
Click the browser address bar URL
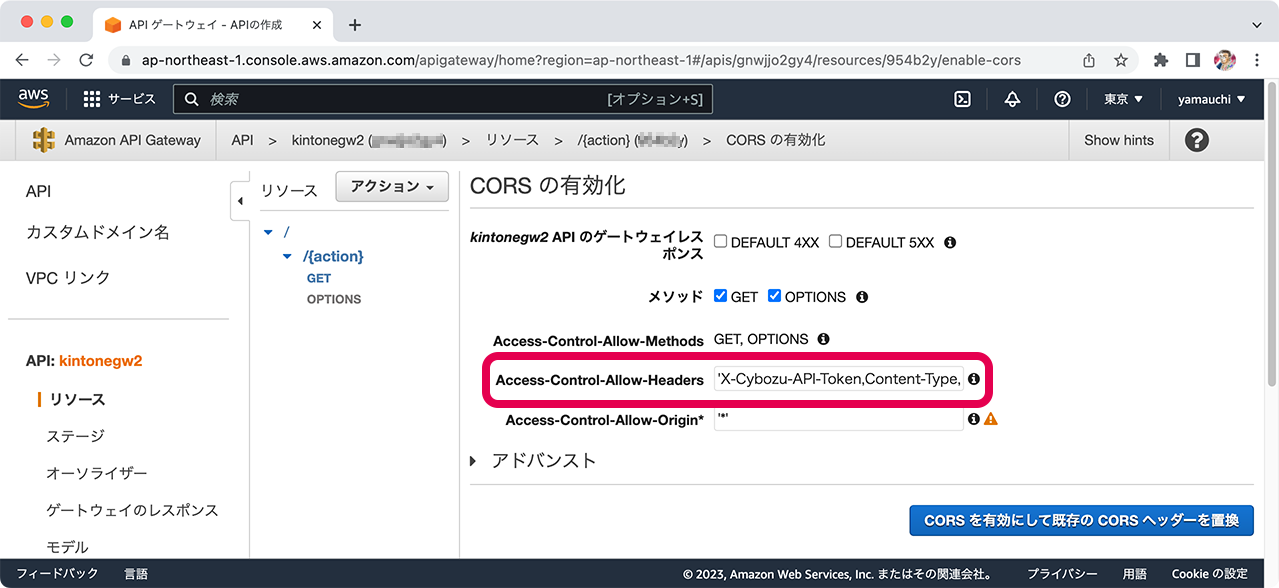[581, 60]
